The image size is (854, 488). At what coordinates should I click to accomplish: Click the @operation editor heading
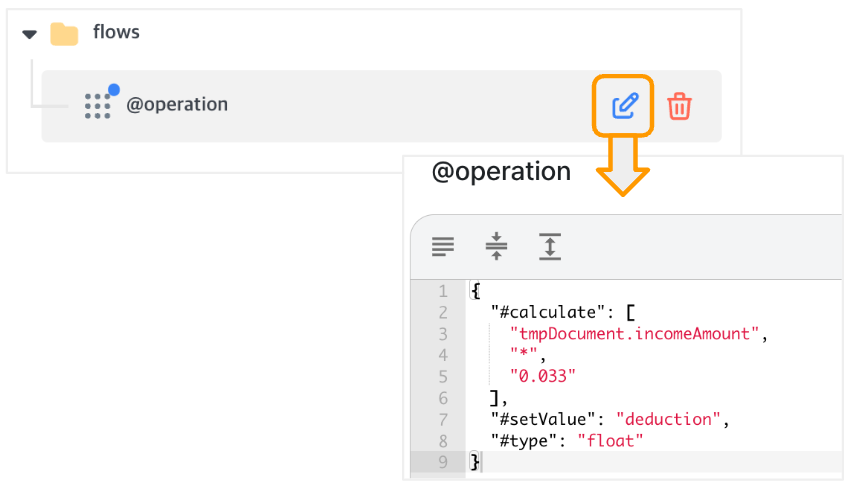[x=501, y=172]
